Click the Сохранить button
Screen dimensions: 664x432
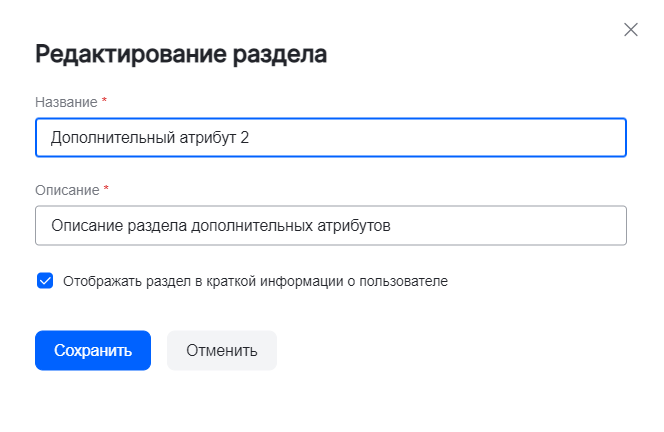coord(93,351)
